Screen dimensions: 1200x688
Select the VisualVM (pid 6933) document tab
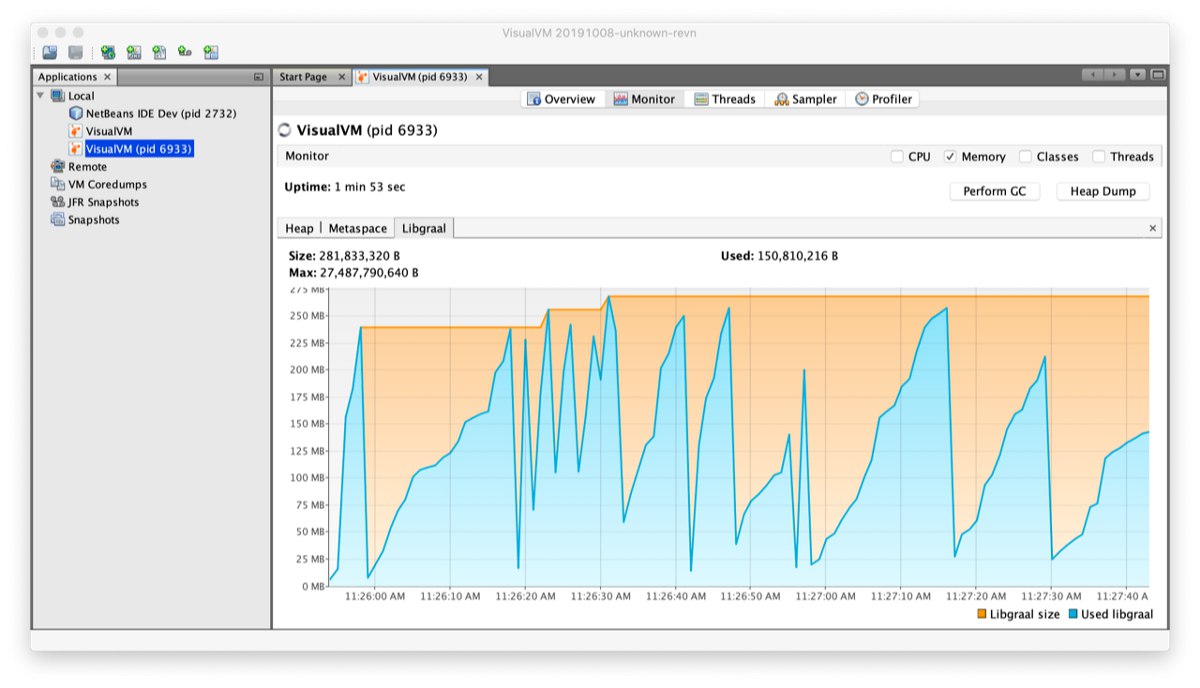pyautogui.click(x=420, y=77)
